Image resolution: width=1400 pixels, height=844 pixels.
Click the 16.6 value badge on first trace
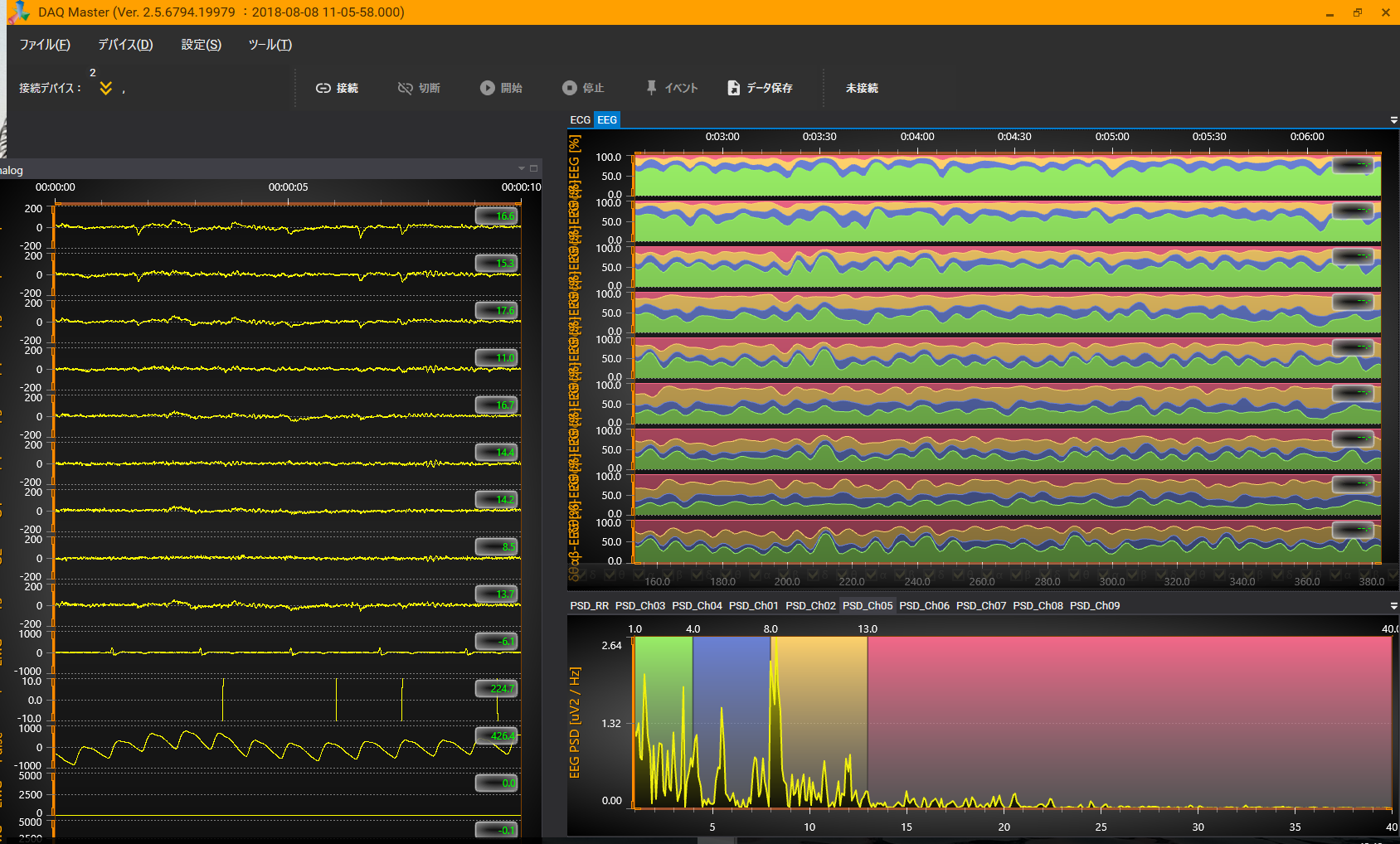coord(497,216)
